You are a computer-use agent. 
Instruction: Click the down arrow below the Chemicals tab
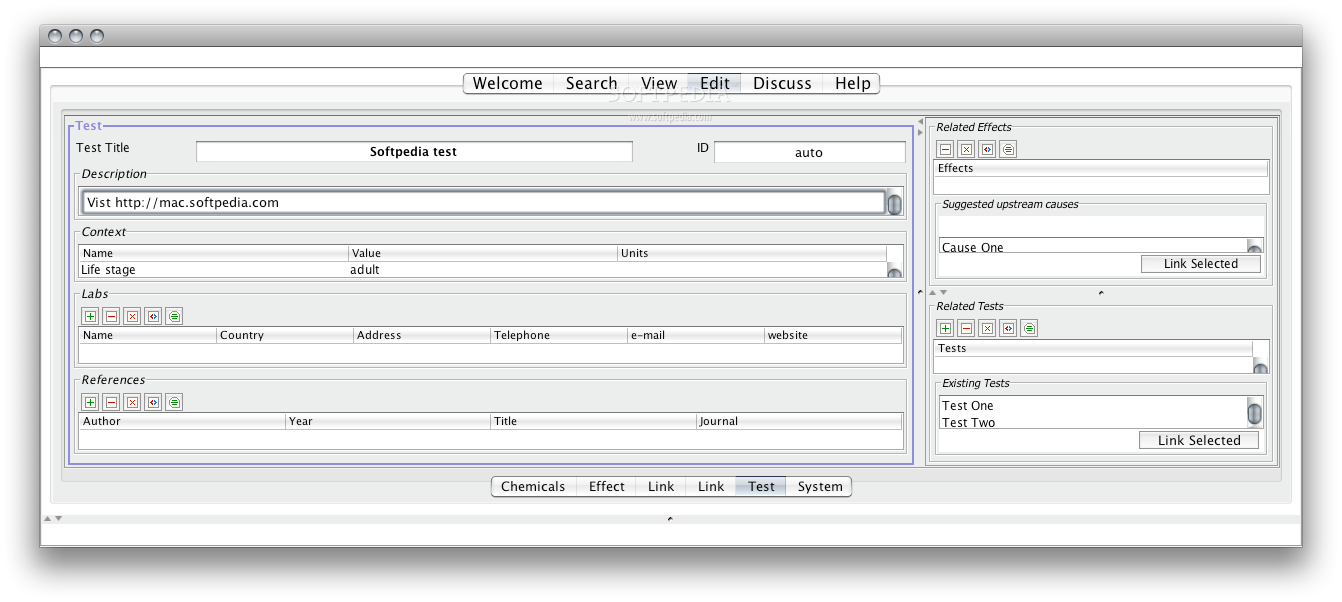pos(58,518)
